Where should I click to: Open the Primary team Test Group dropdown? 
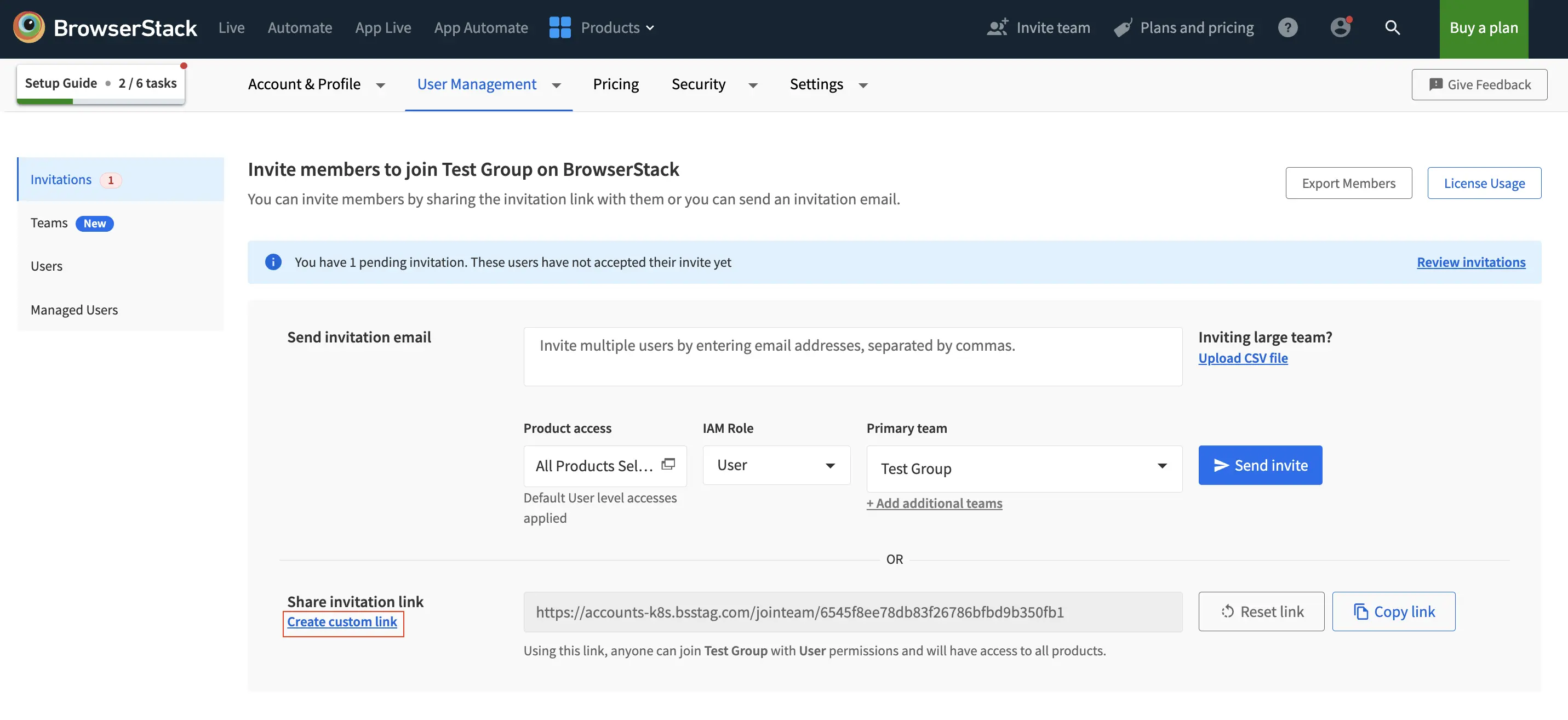tap(1162, 468)
